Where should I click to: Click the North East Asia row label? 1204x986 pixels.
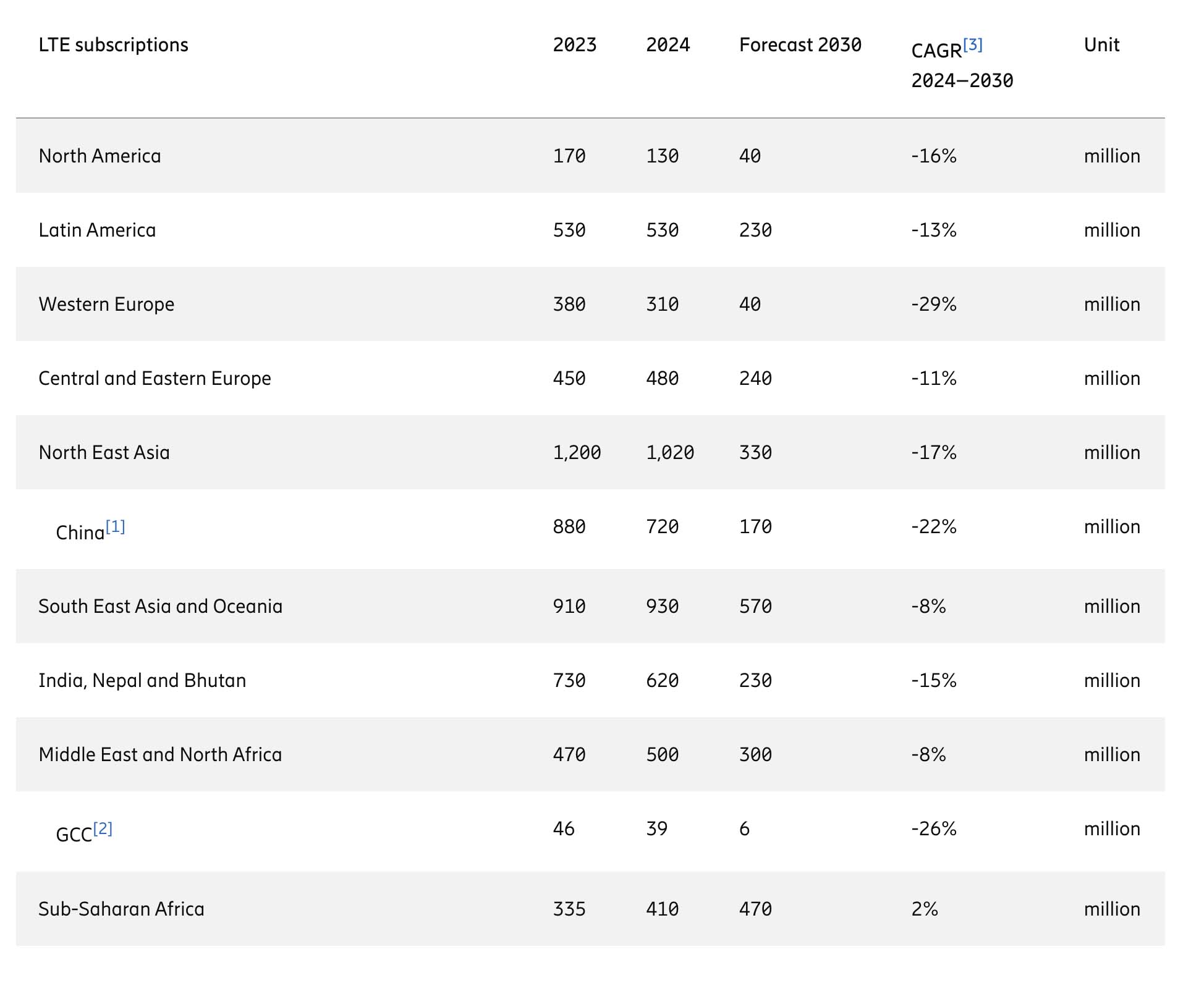pyautogui.click(x=104, y=452)
